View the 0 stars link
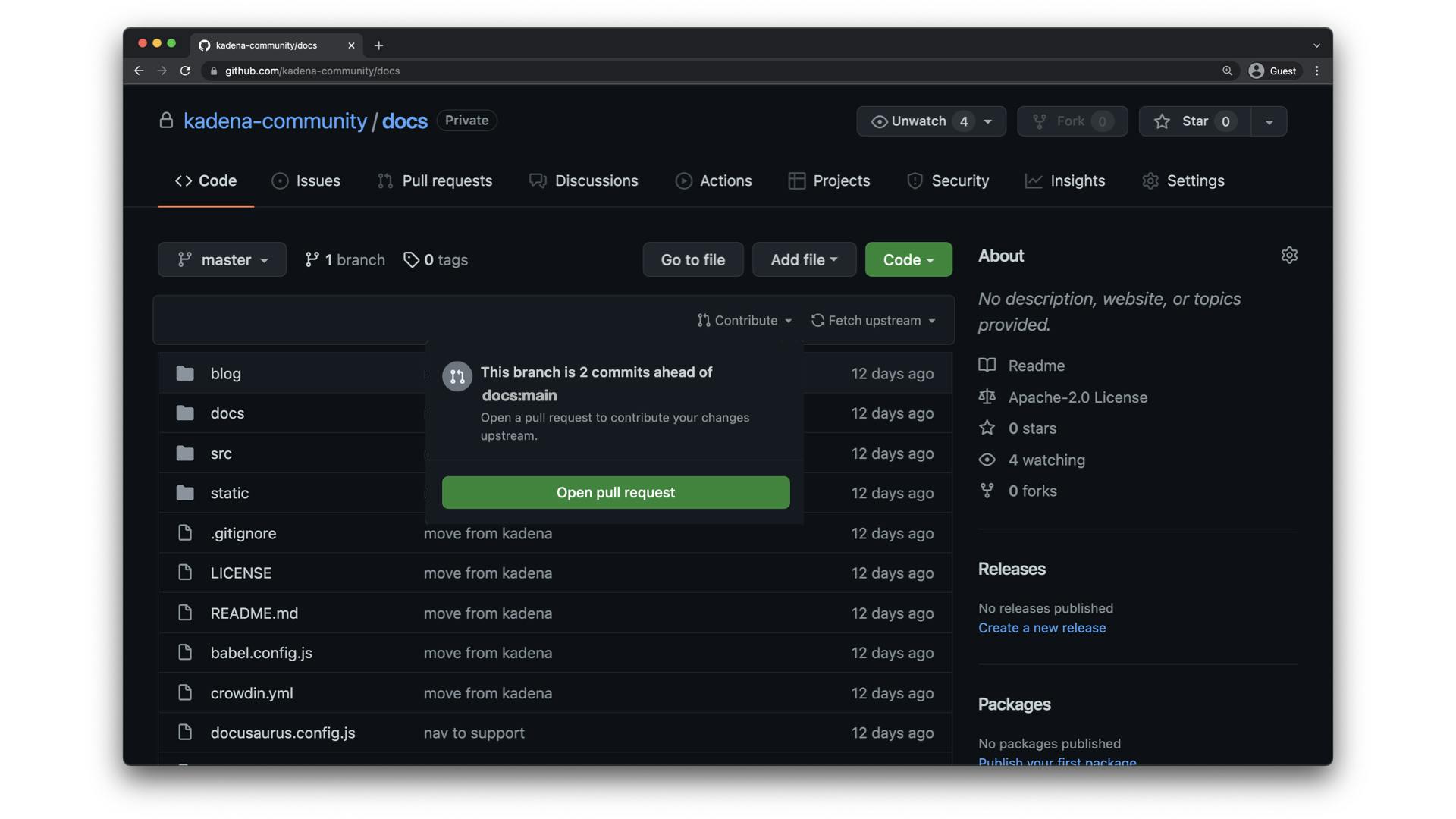Screen dimensions: 1456x819 point(1018,428)
